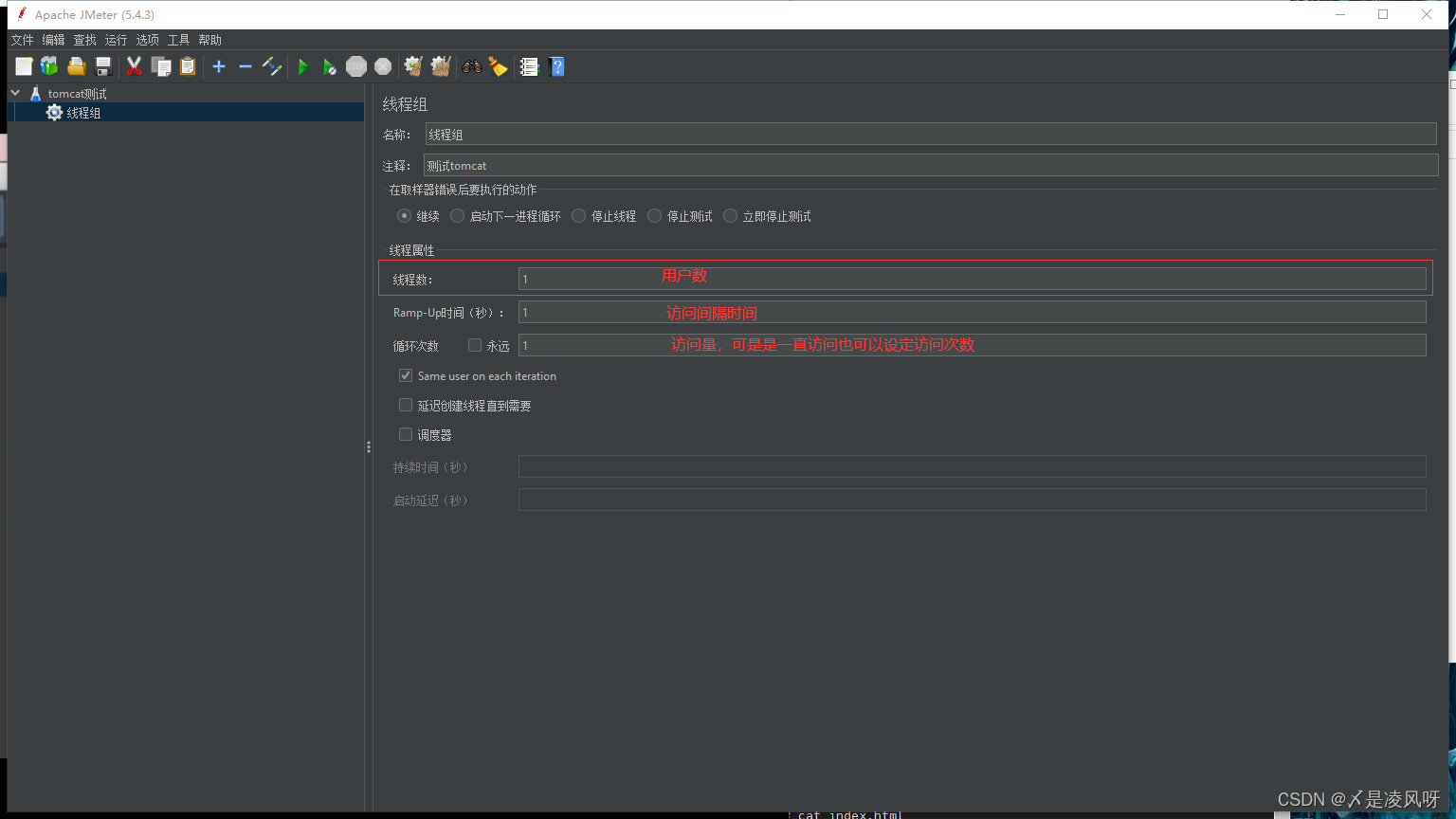Stop the test using STOP icon

click(356, 66)
